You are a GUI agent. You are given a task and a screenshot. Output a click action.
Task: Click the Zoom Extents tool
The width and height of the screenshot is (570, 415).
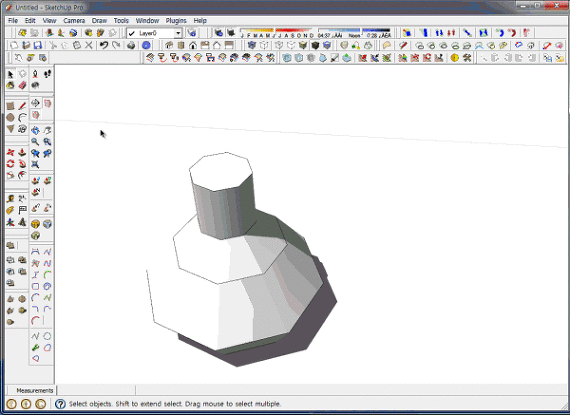(35, 165)
